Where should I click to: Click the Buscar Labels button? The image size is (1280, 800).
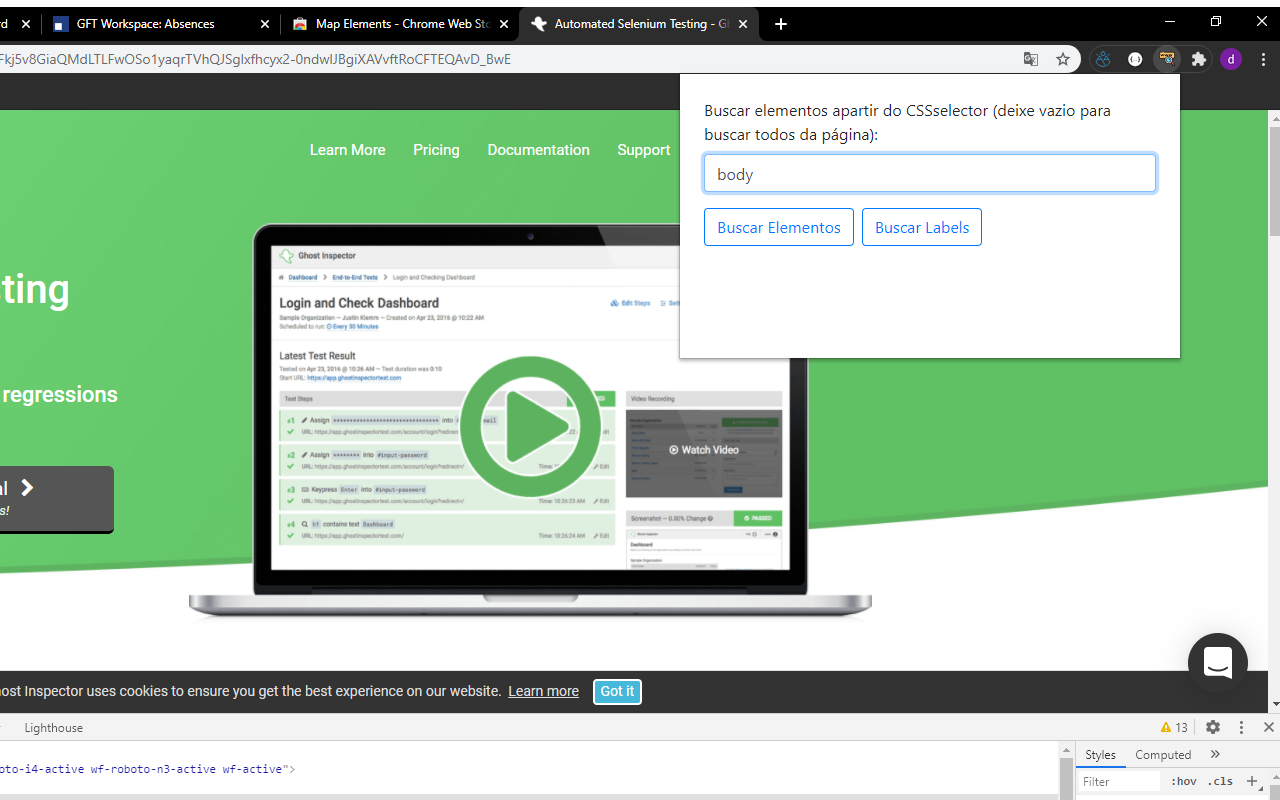922,227
